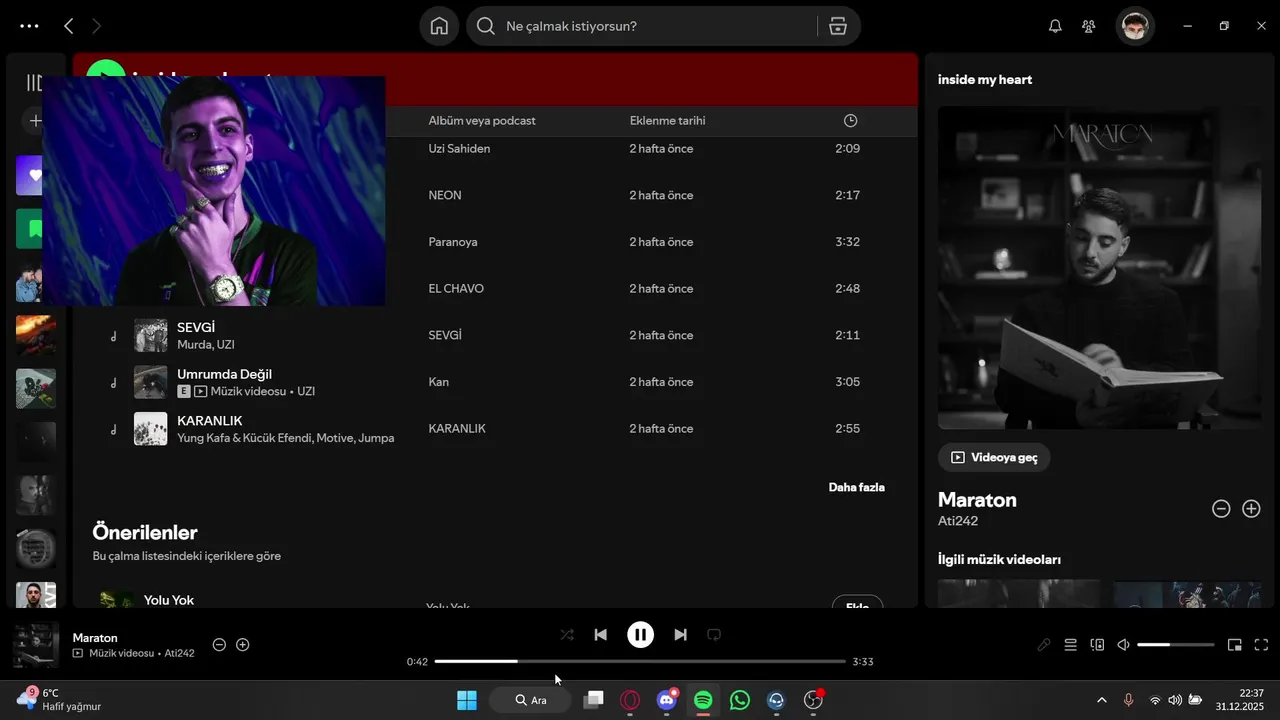The width and height of the screenshot is (1280, 720).
Task: Open Ati242 link in now playing bar
Action: coord(179,653)
